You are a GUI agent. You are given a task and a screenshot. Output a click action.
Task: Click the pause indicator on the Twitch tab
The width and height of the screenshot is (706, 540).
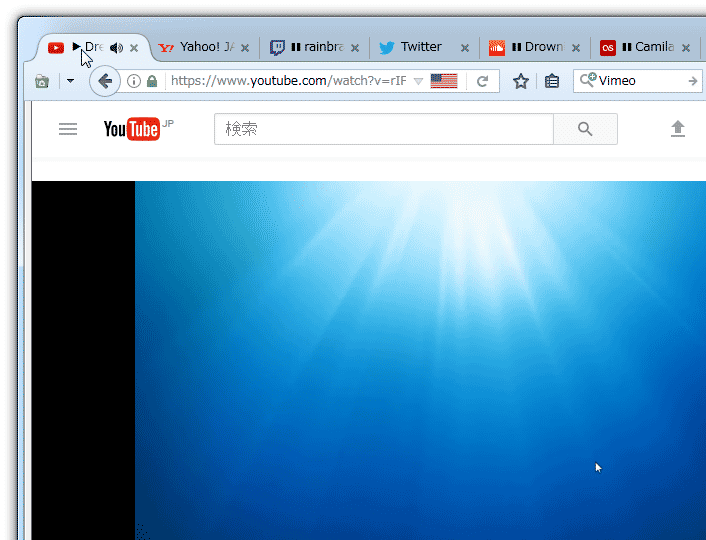click(x=296, y=47)
